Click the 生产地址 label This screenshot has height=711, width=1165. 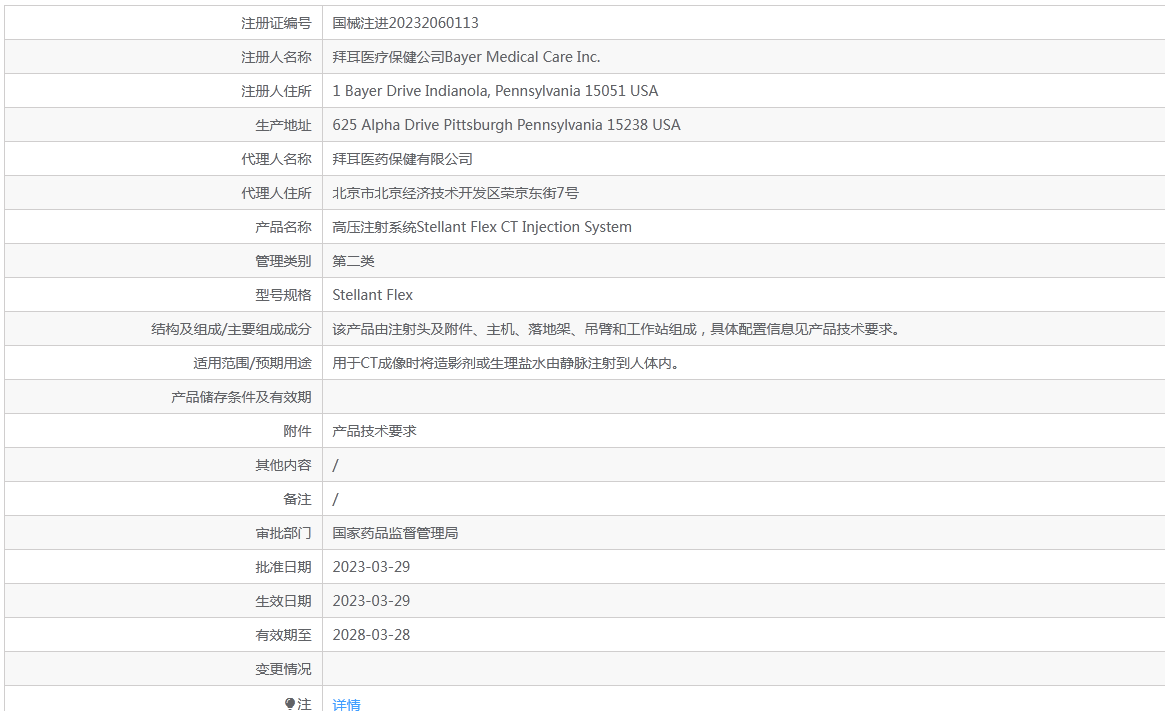pos(283,125)
